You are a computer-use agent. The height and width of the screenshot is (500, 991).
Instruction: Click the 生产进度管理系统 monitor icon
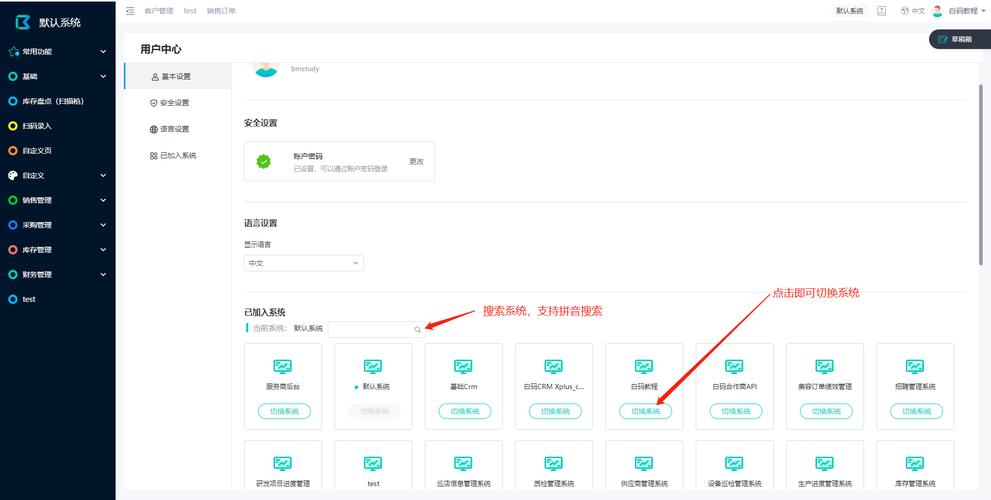click(825, 463)
